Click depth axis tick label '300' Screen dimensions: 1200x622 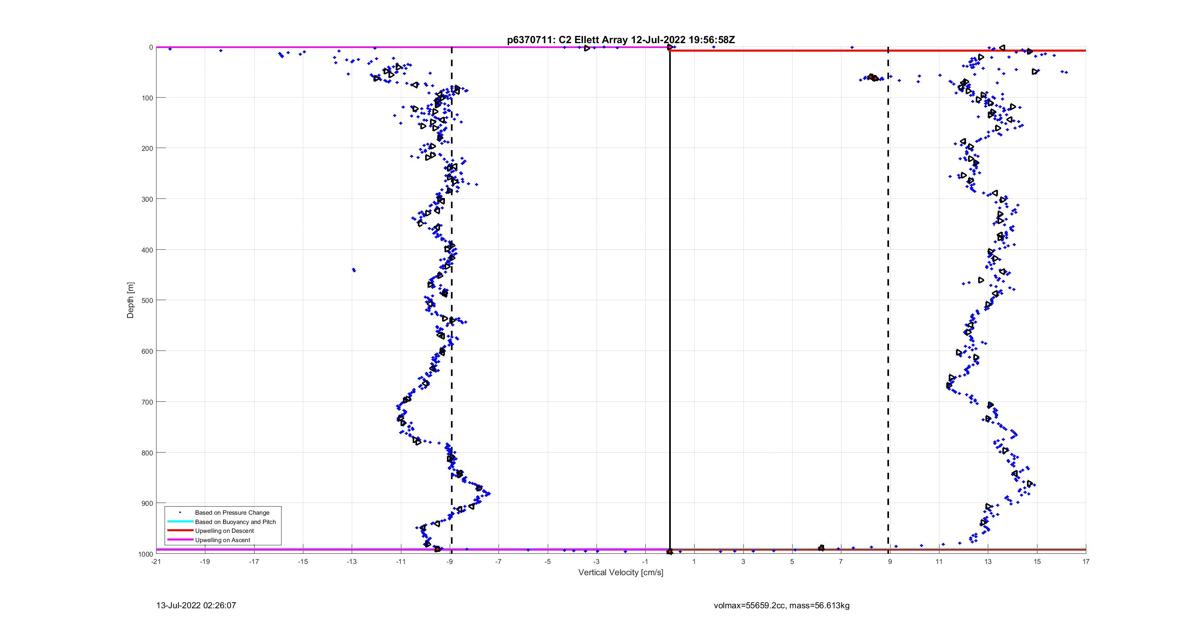point(146,199)
